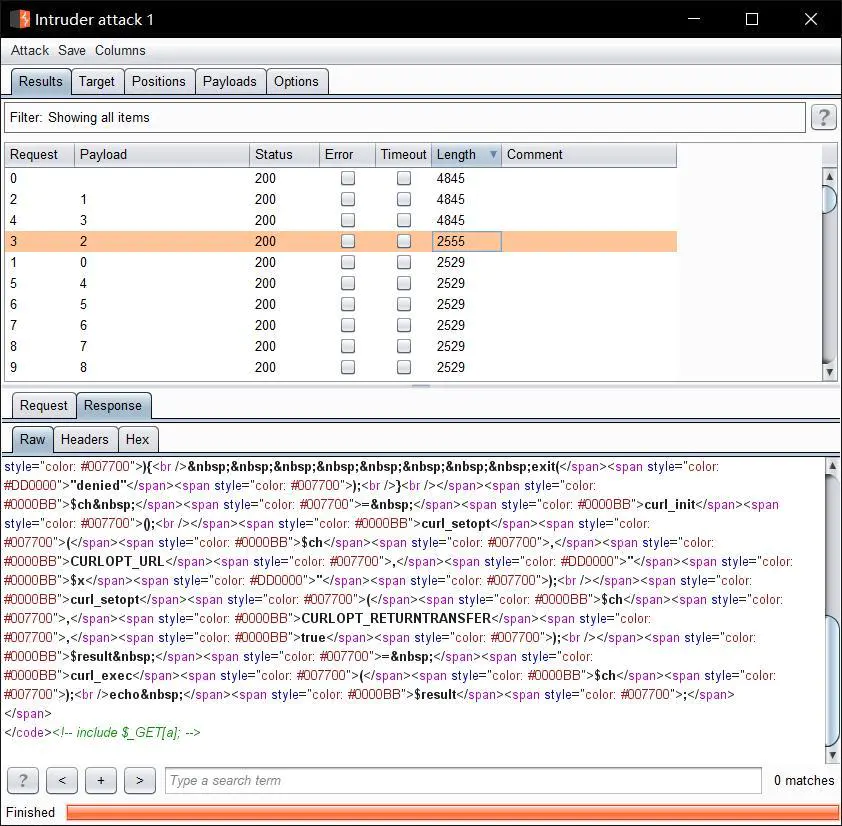Click the search help question mark button

pos(23,780)
